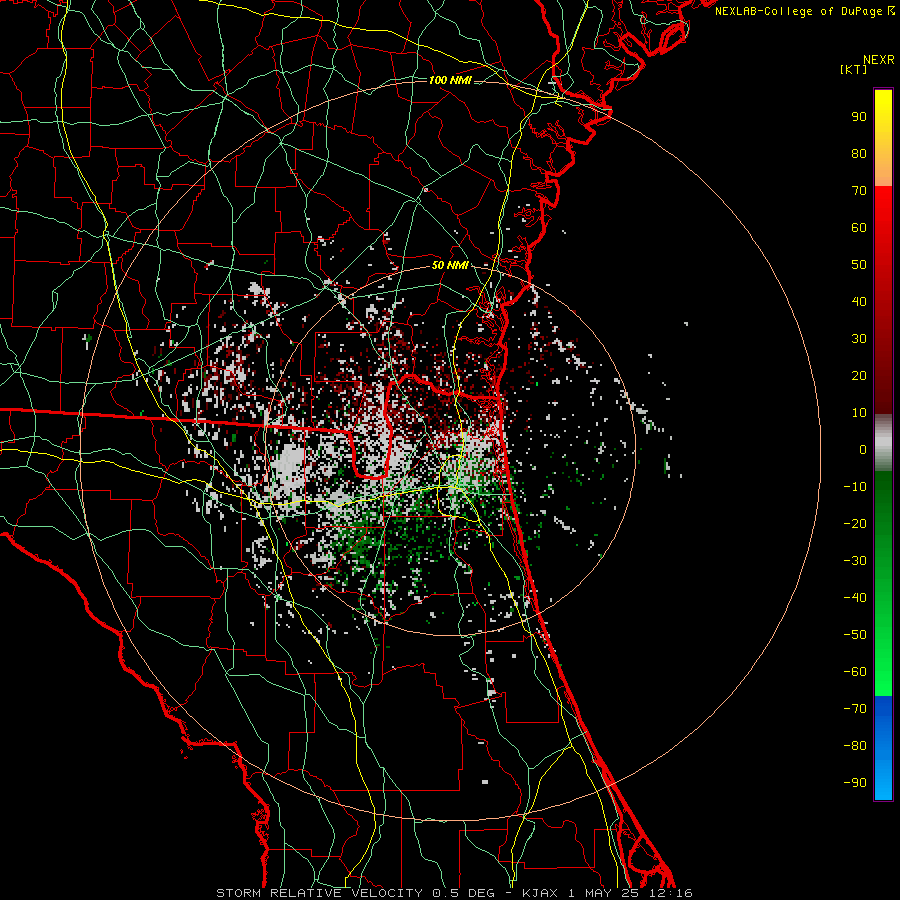Click the positive 10 scale value

click(859, 413)
